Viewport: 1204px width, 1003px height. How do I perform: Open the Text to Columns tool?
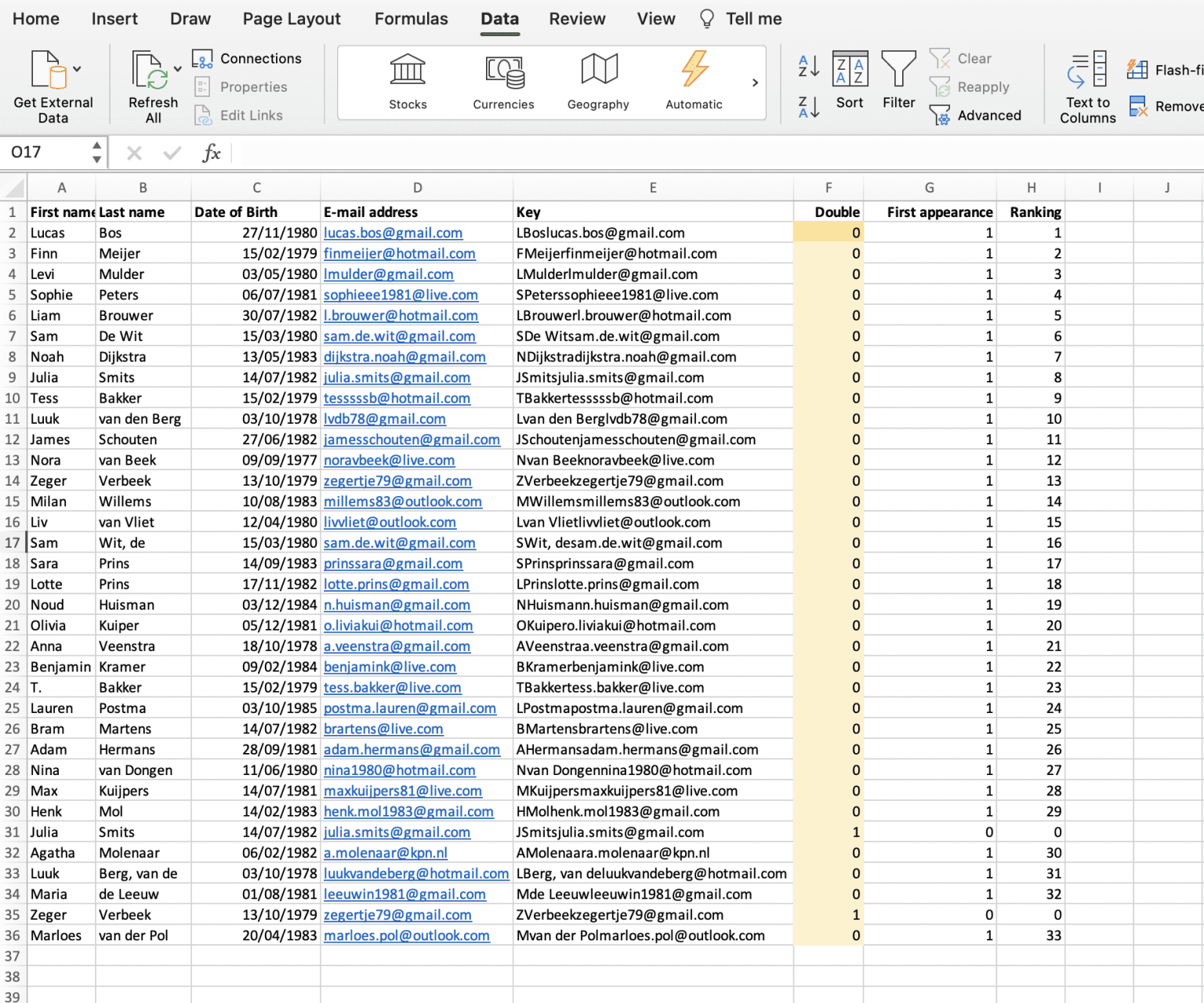[x=1087, y=71]
